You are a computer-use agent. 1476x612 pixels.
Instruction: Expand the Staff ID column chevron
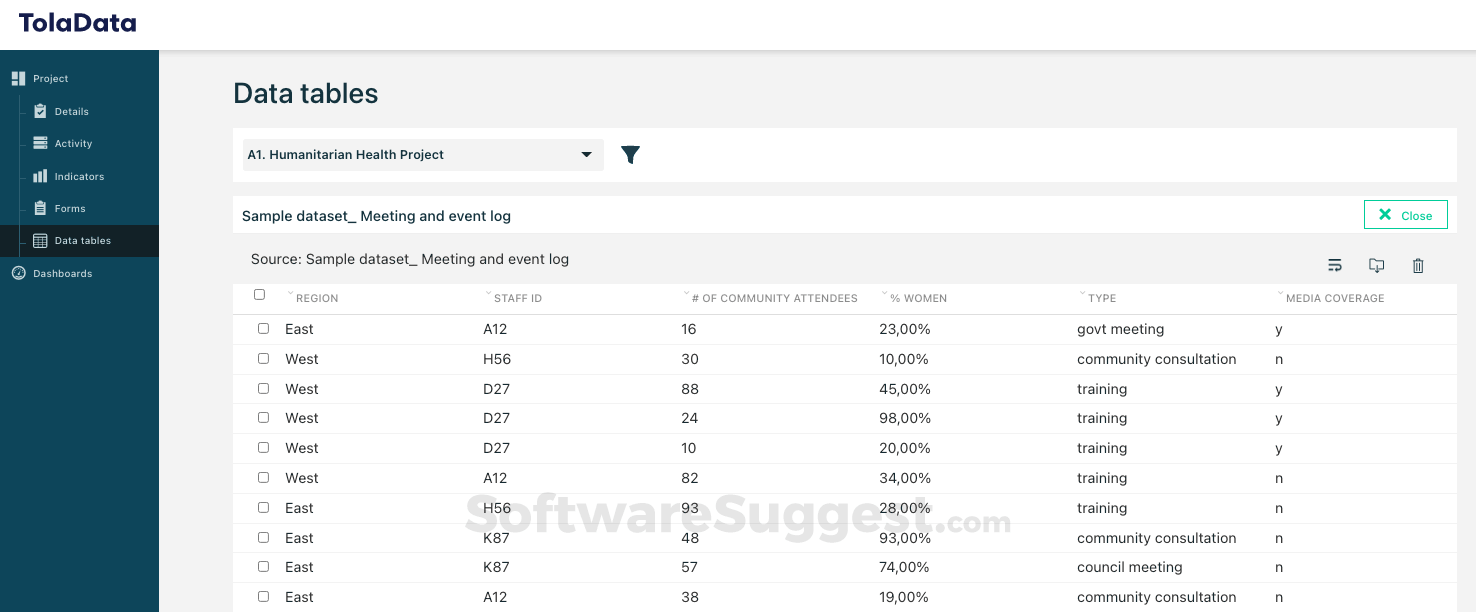pyautogui.click(x=488, y=294)
